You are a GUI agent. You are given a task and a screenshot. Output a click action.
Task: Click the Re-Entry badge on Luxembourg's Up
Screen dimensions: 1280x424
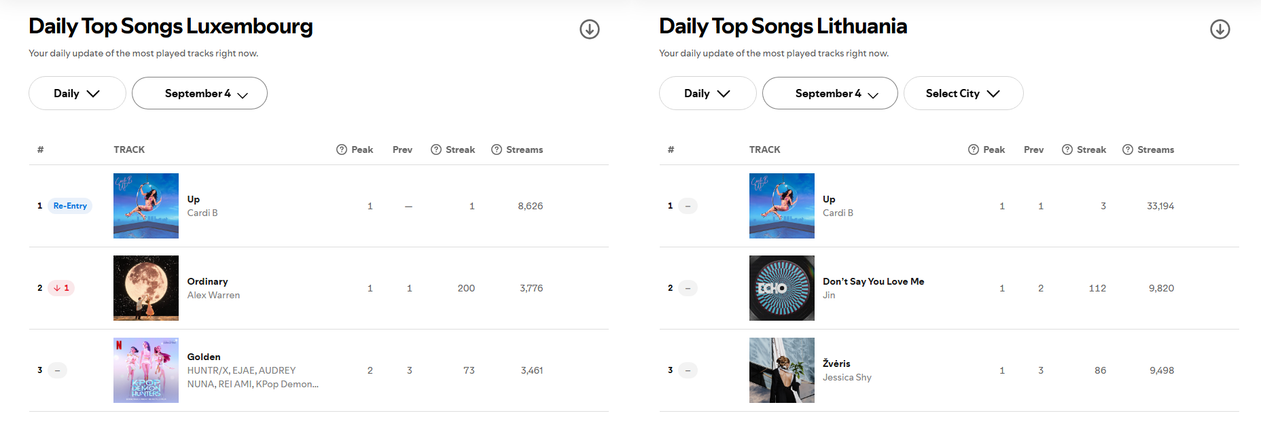tap(68, 206)
